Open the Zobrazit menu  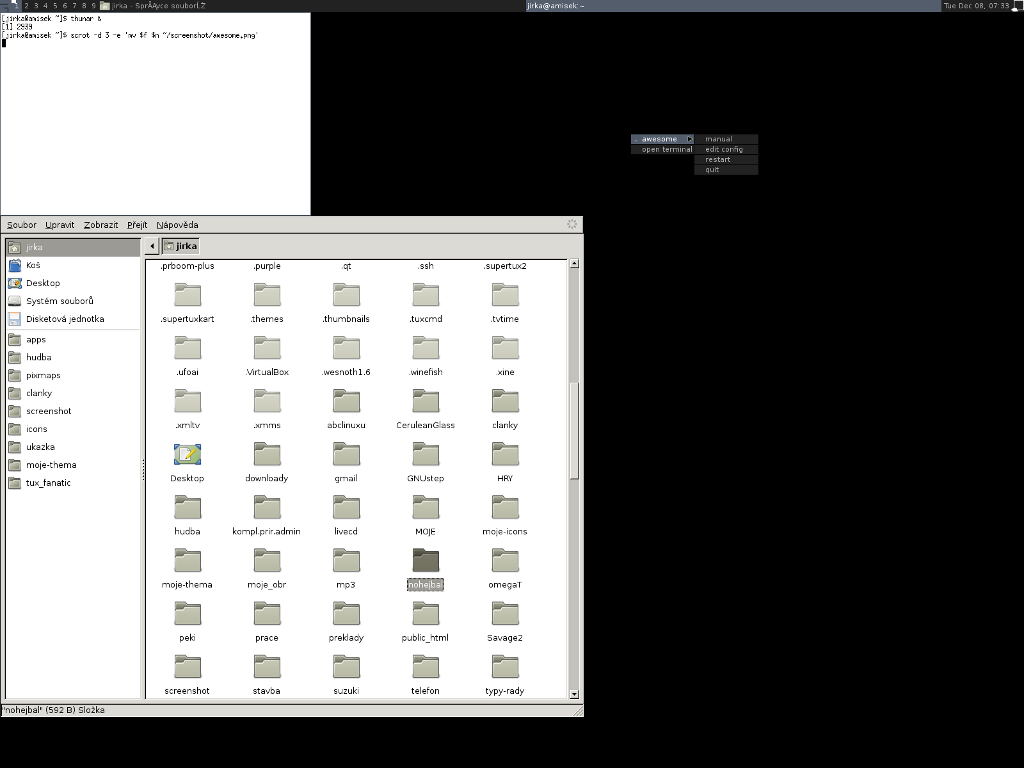(x=101, y=225)
